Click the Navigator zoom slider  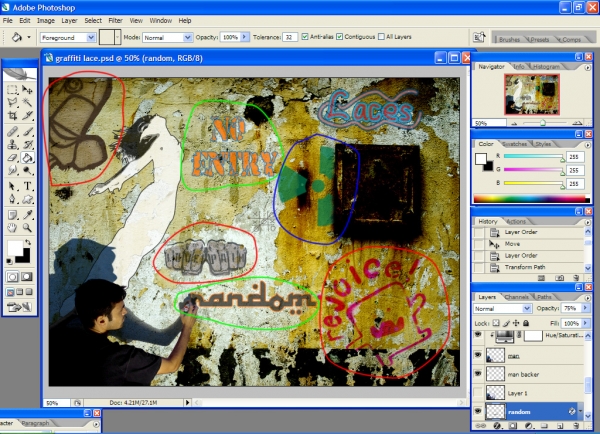point(543,123)
